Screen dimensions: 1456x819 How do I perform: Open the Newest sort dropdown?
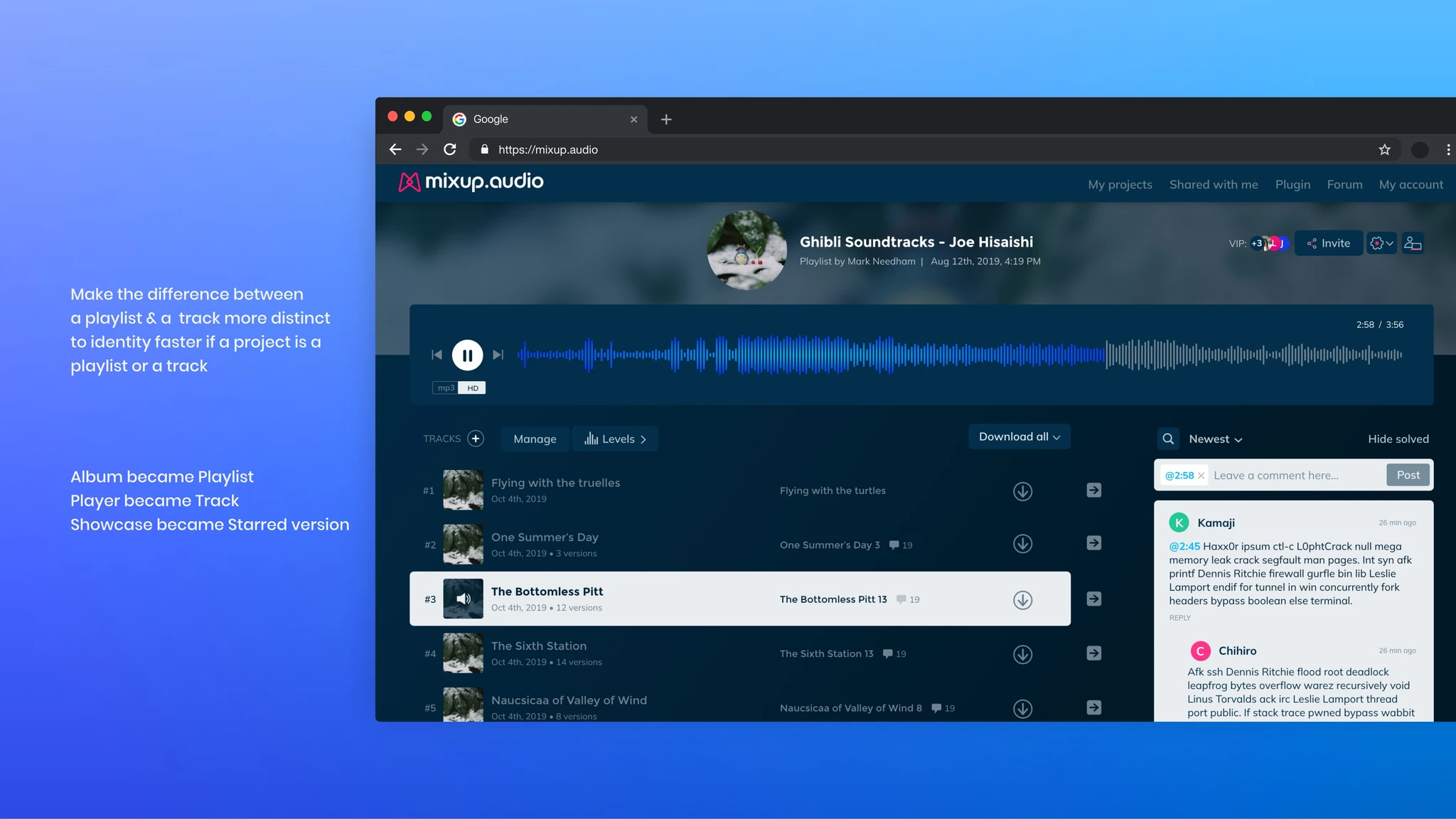(1215, 439)
